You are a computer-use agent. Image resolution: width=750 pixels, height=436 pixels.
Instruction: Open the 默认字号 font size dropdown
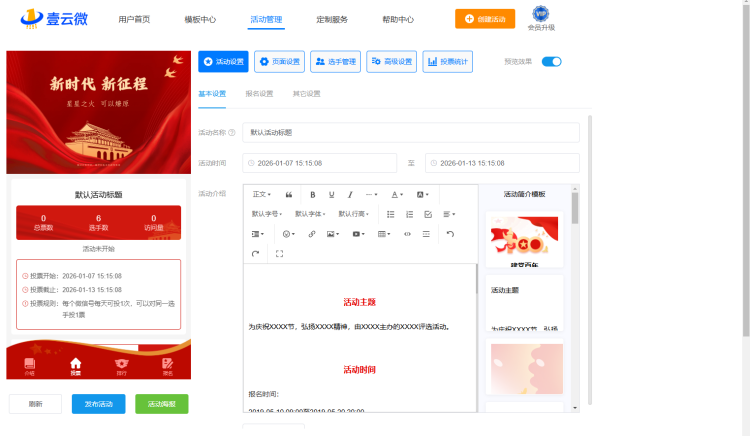pos(267,214)
